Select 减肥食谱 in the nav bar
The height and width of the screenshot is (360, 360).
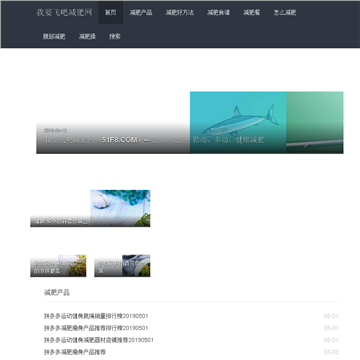tap(218, 13)
